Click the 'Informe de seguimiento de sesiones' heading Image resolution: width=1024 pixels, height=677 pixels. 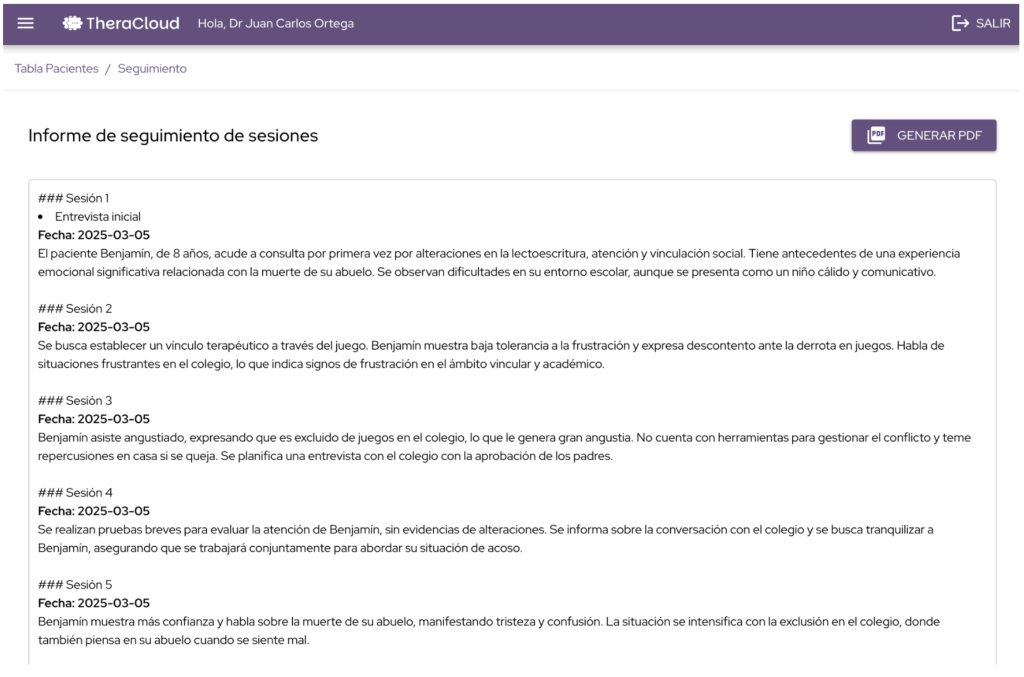point(173,136)
